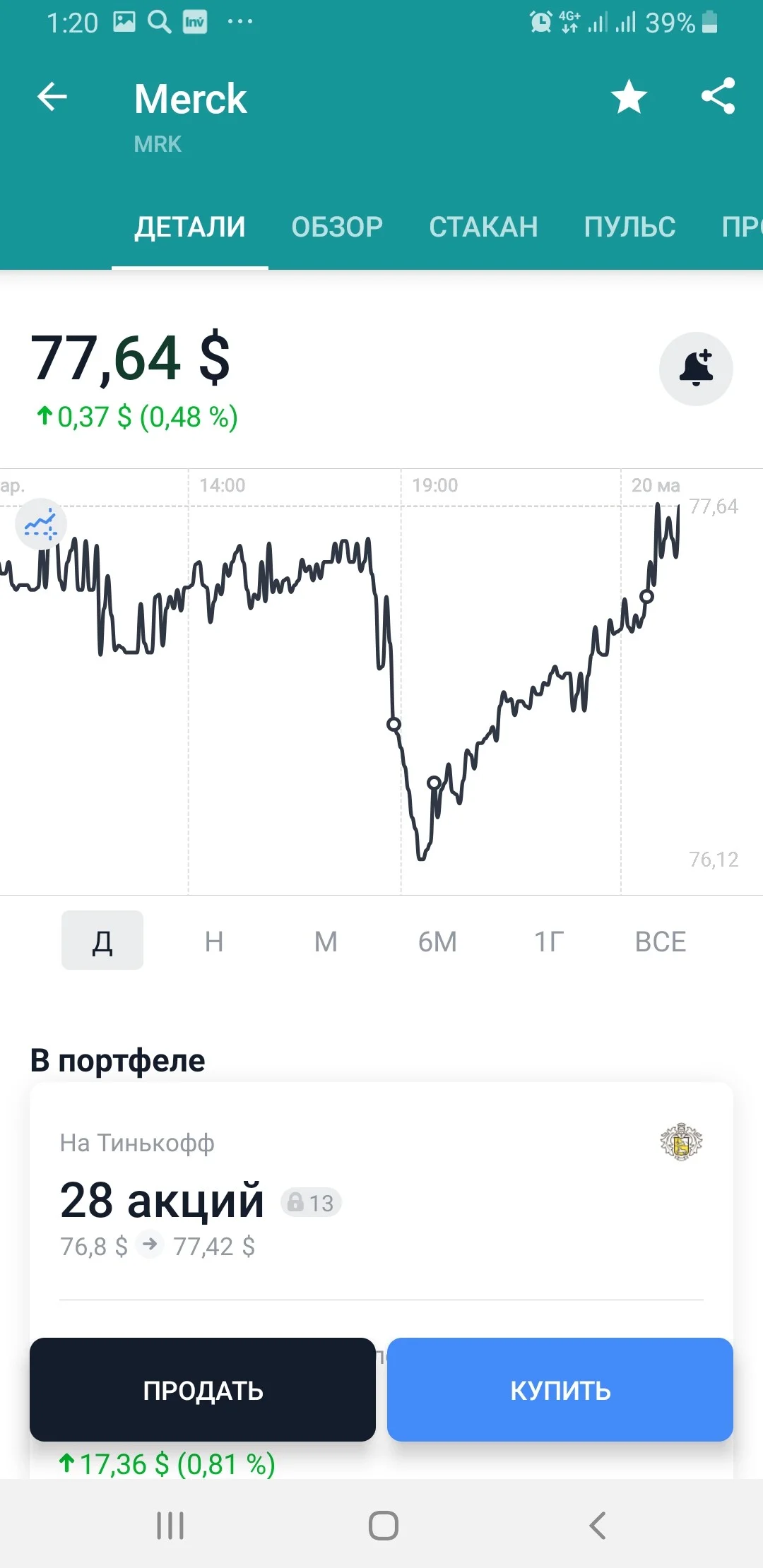The image size is (763, 1568).
Task: Tap the Tinkoff emblem in portfolio card
Action: (x=681, y=1142)
